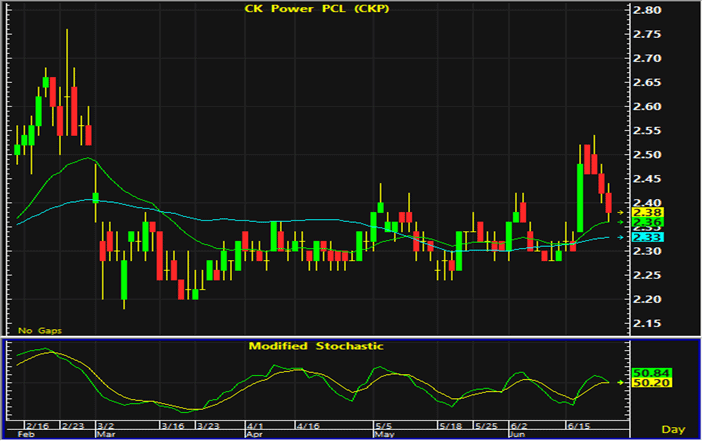Click the Day interval label
This screenshot has width=703, height=441.
click(673, 429)
